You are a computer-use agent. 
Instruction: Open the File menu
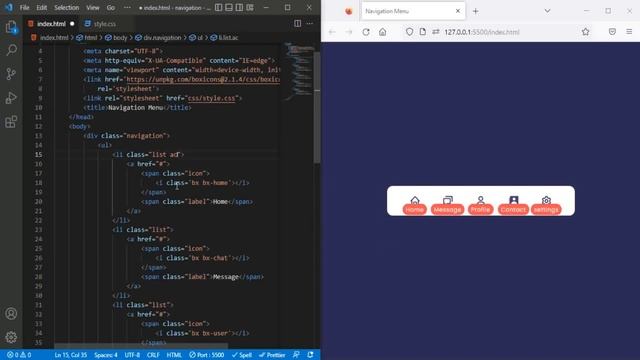pyautogui.click(x=24, y=7)
